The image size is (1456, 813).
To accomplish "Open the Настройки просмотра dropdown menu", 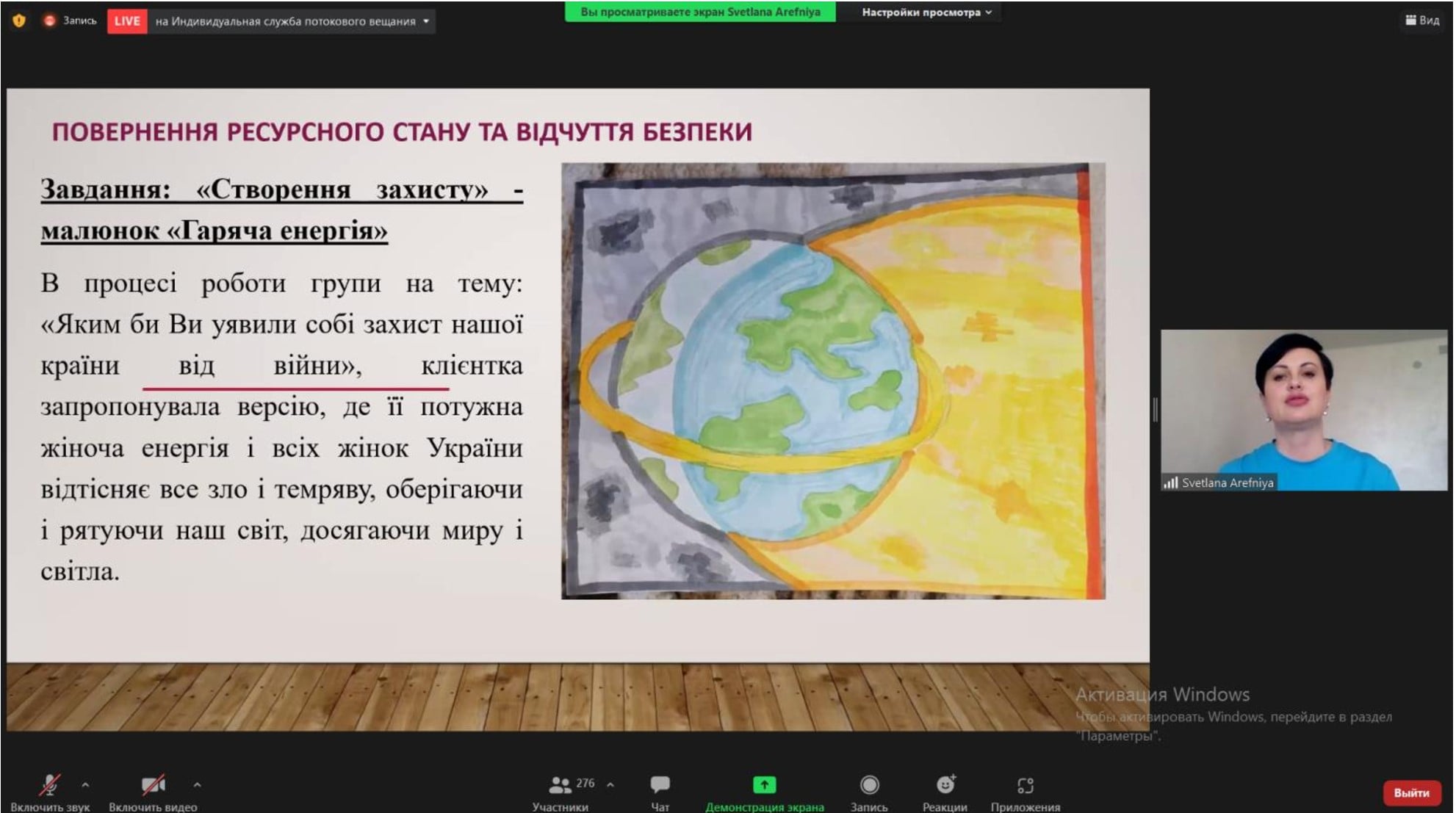I will (x=926, y=12).
